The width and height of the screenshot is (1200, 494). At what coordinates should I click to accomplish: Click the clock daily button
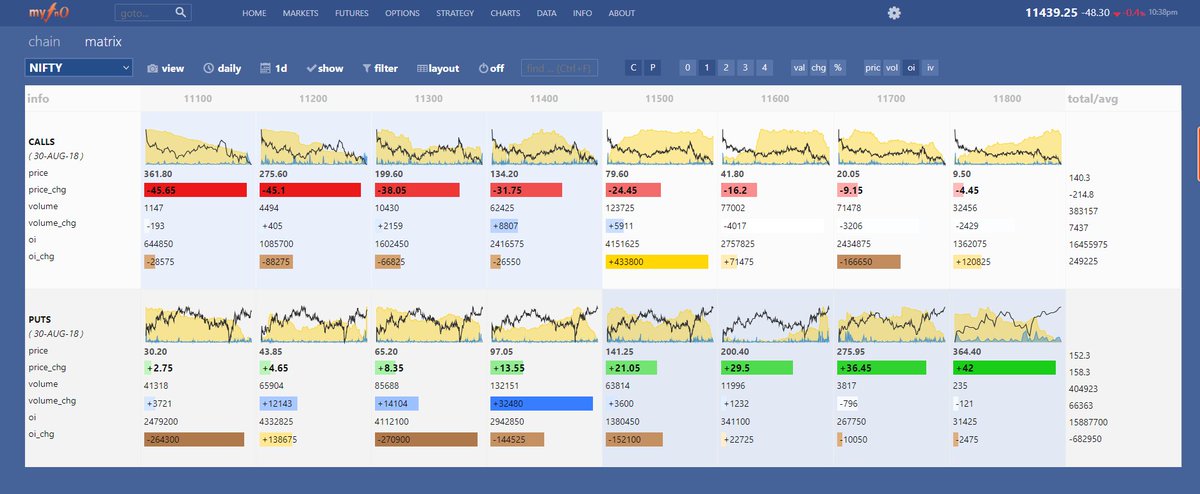[222, 68]
